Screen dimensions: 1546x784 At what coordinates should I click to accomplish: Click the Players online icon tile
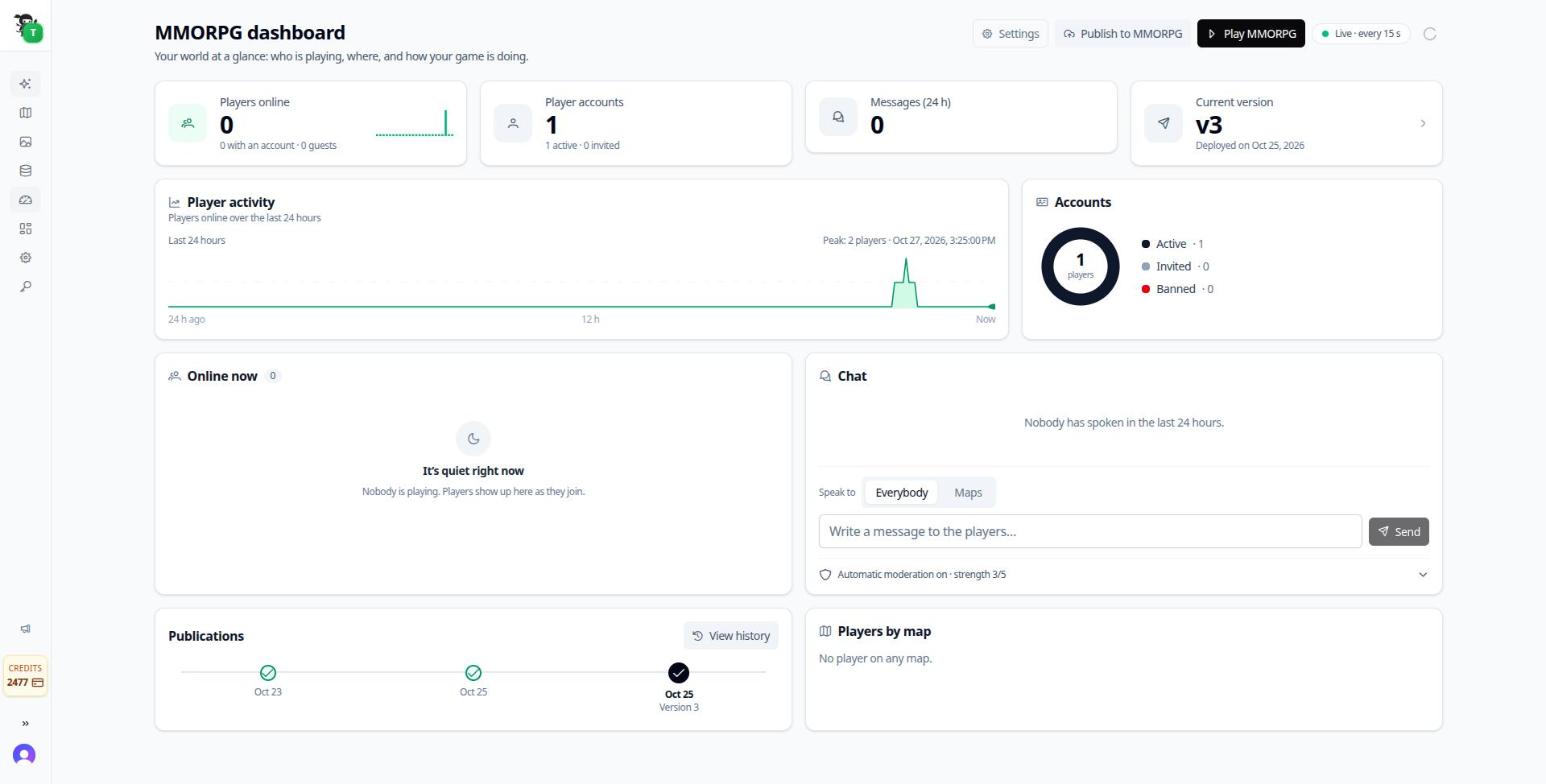[x=187, y=123]
